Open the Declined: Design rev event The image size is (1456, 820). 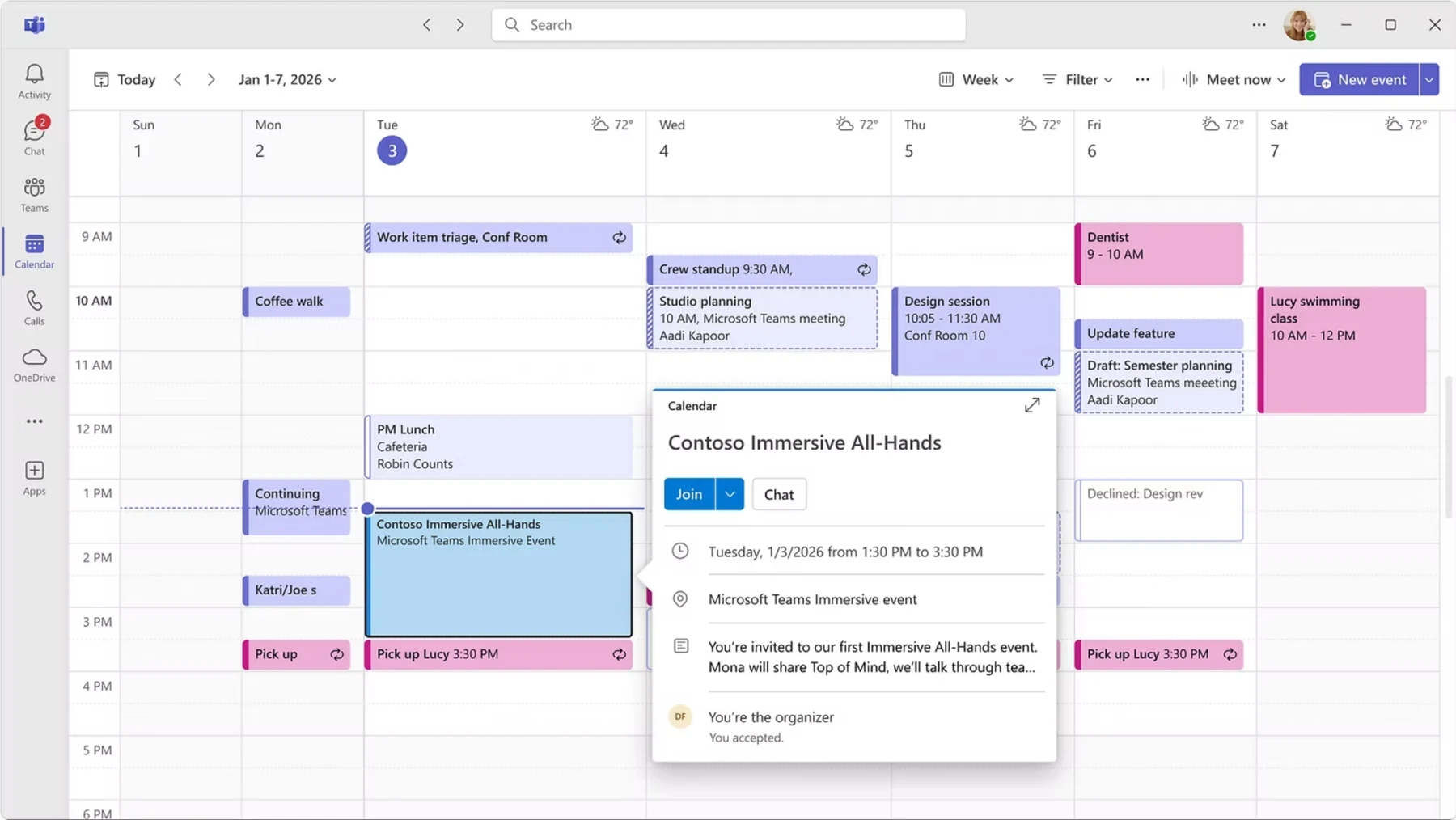point(1159,510)
